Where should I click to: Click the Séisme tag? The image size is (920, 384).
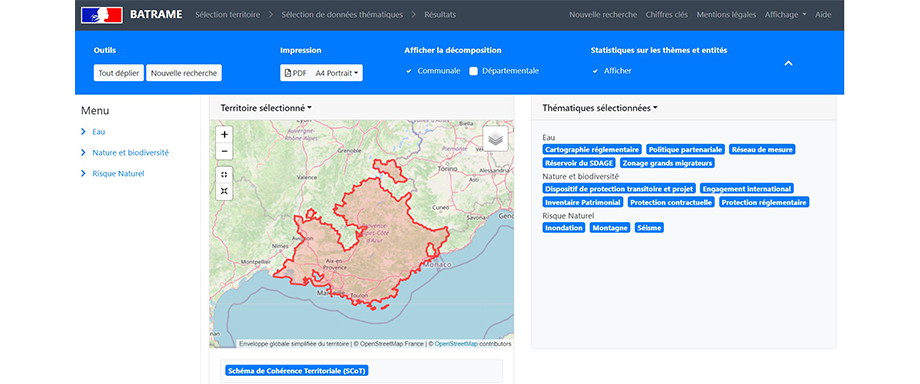(x=649, y=228)
